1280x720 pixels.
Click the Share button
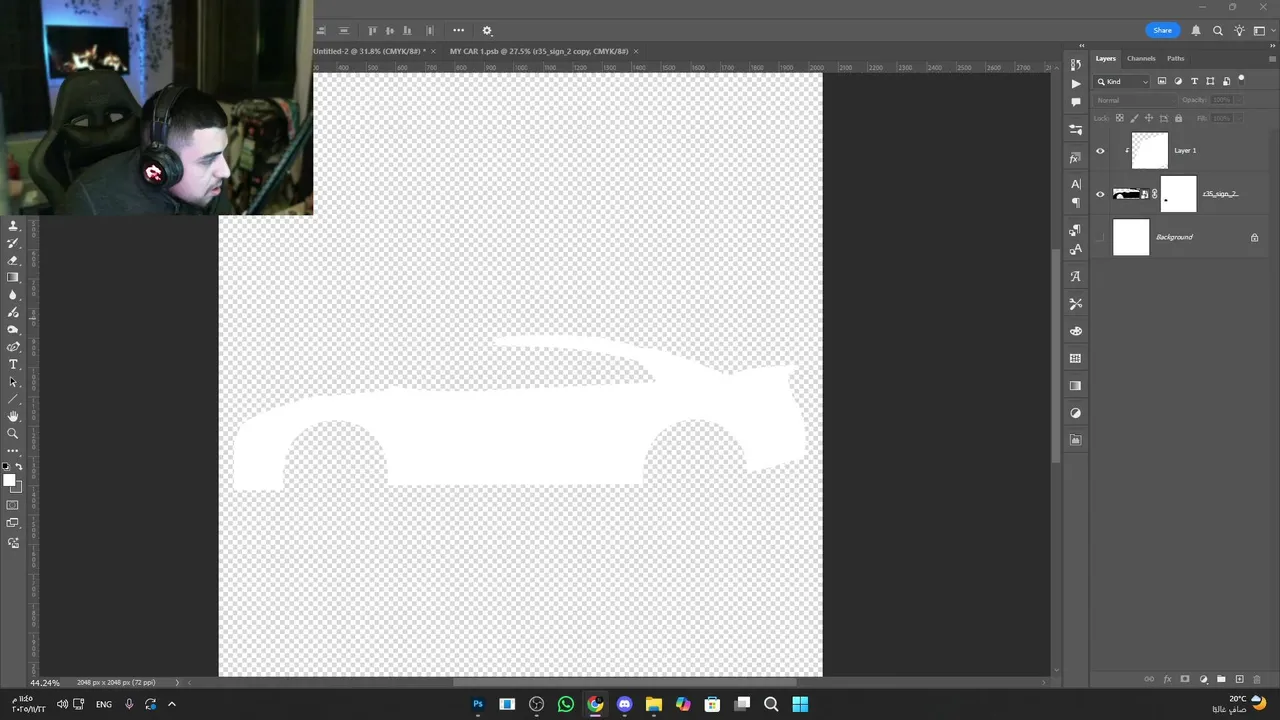(x=1162, y=30)
